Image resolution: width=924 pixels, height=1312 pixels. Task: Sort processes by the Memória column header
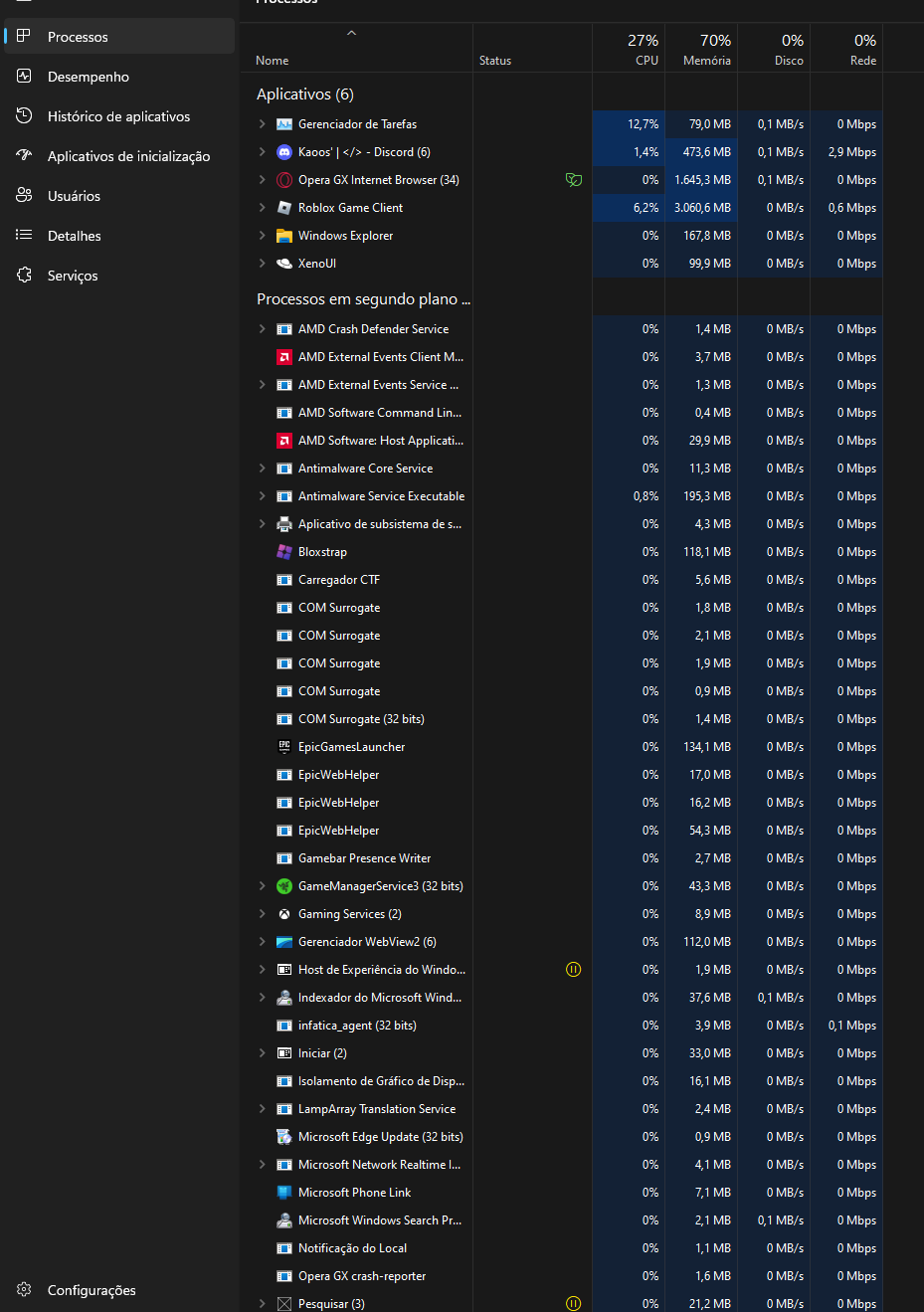click(x=701, y=49)
